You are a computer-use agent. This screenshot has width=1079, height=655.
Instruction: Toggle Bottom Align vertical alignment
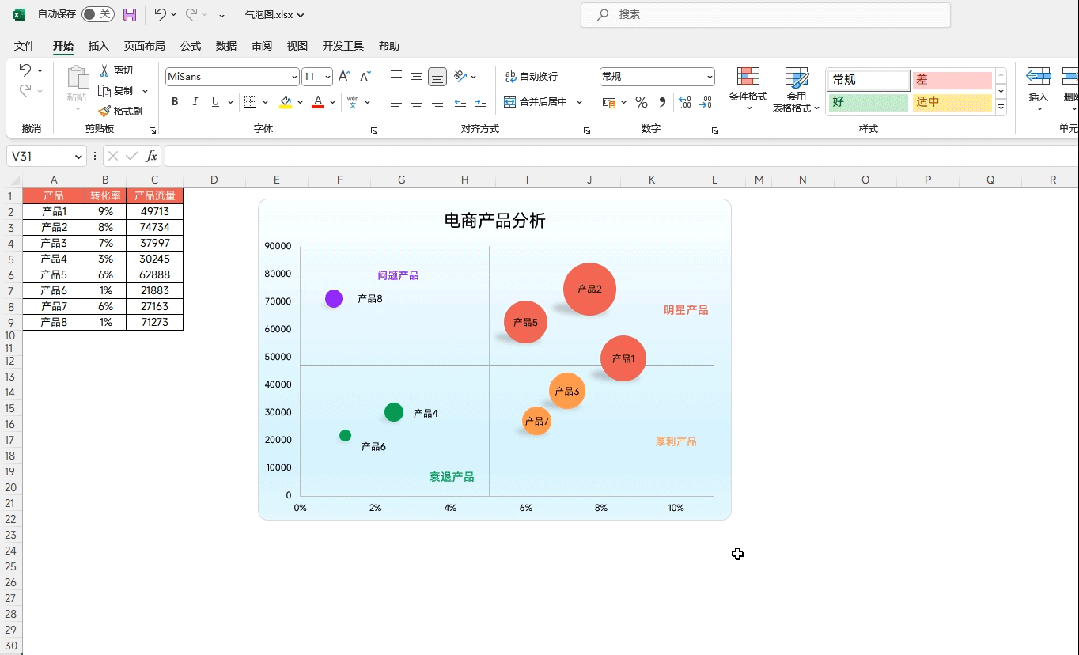click(x=437, y=76)
